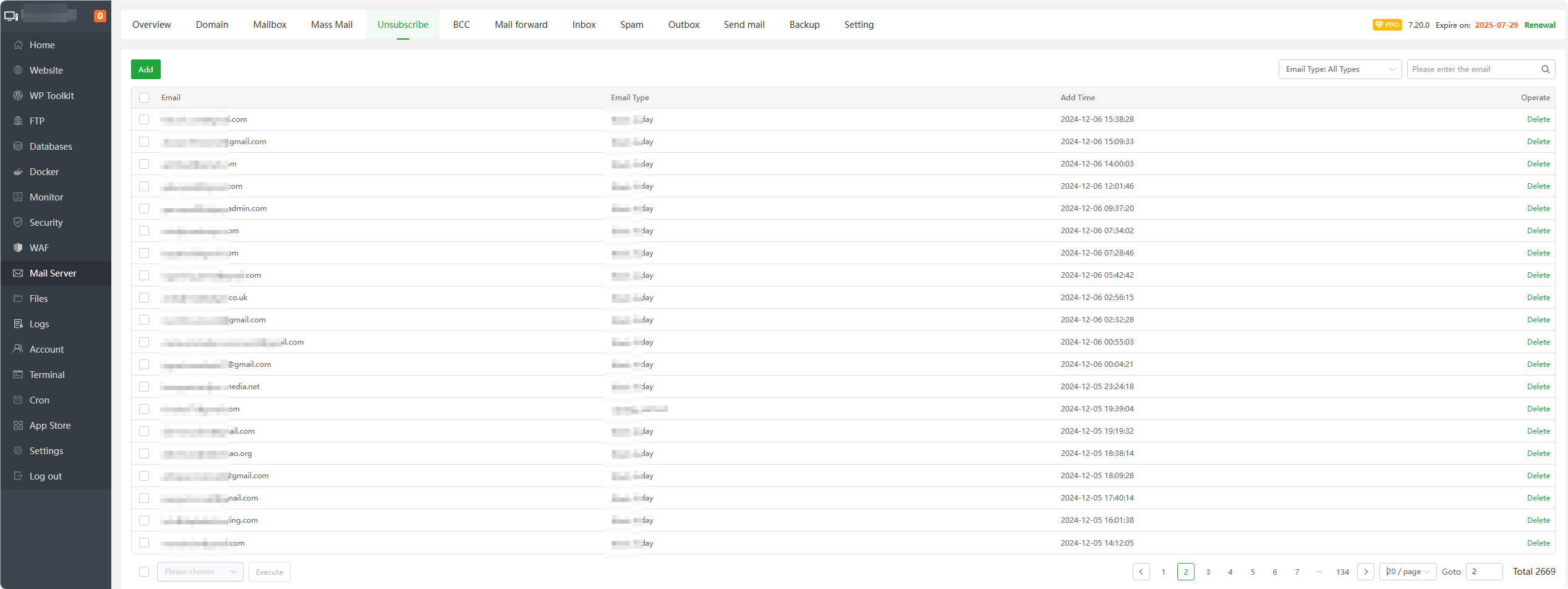Click the Logs icon in sidebar

pos(18,324)
